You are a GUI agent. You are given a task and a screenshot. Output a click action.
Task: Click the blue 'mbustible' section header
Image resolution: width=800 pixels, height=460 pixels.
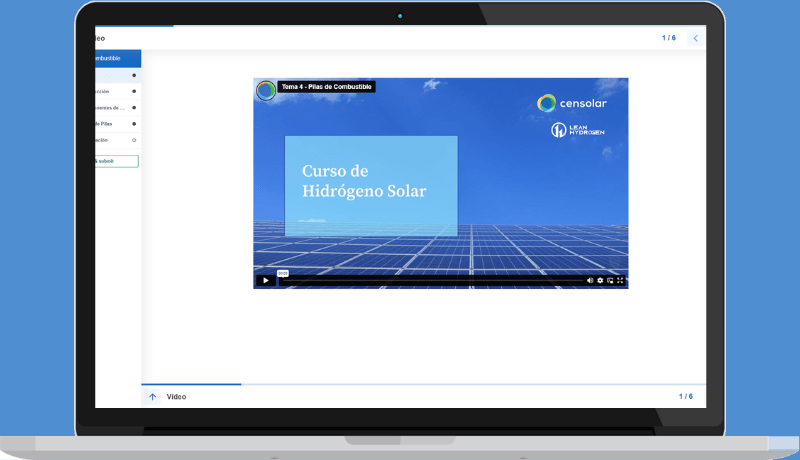pos(118,59)
